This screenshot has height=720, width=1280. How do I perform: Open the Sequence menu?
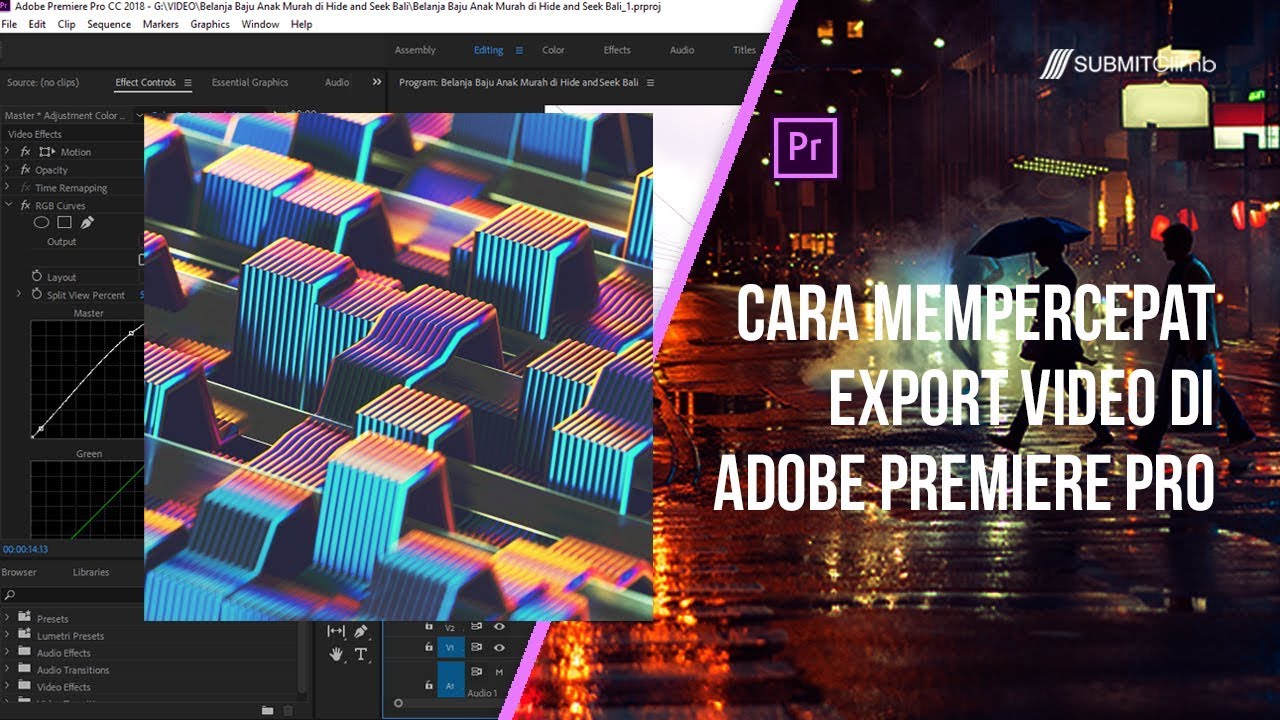(109, 24)
